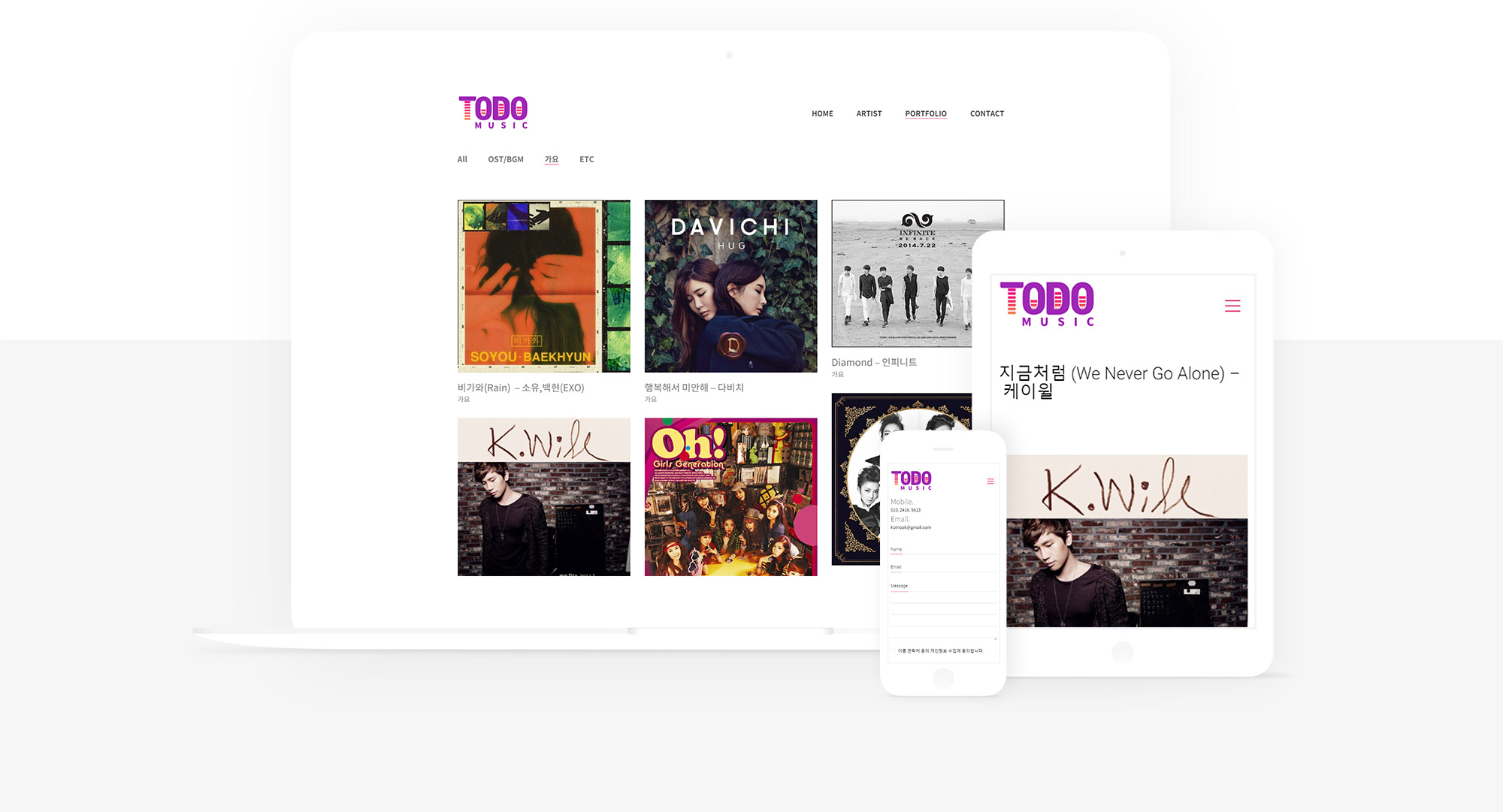Image resolution: width=1503 pixels, height=812 pixels.
Task: Select the OST/BGM filter tab
Action: [506, 159]
